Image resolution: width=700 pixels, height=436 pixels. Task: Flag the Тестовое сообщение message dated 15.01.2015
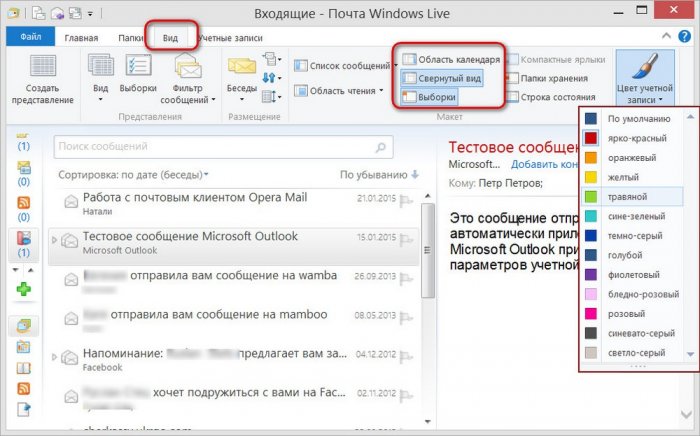[x=406, y=240]
